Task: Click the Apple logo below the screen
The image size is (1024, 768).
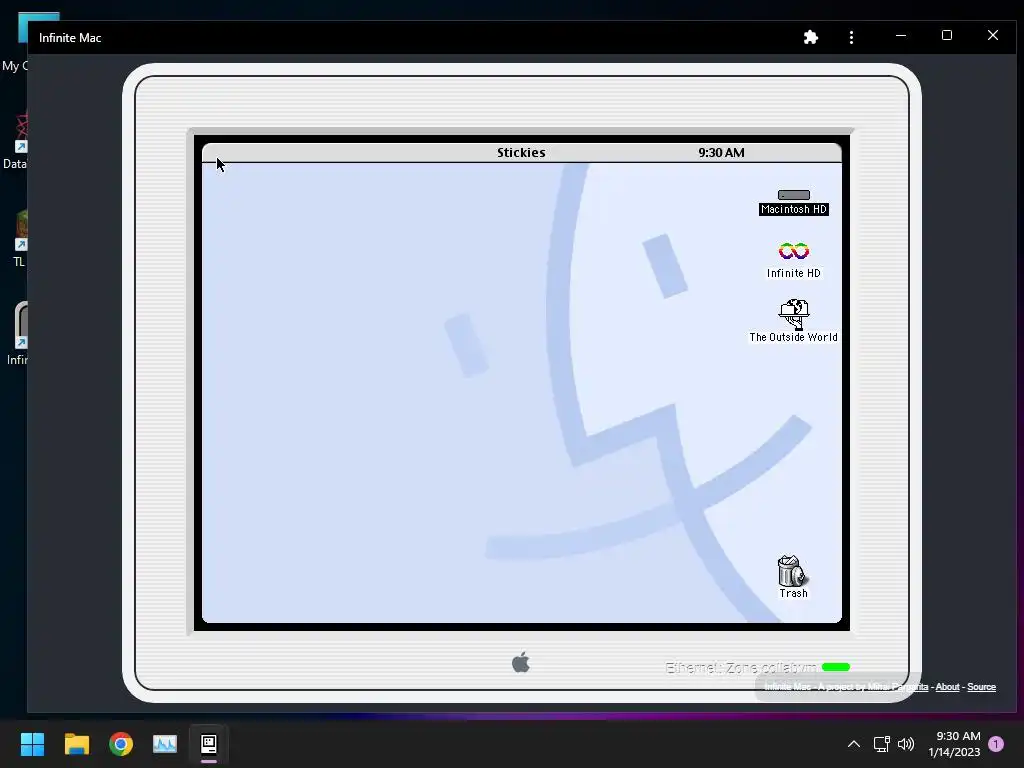Action: click(x=521, y=662)
